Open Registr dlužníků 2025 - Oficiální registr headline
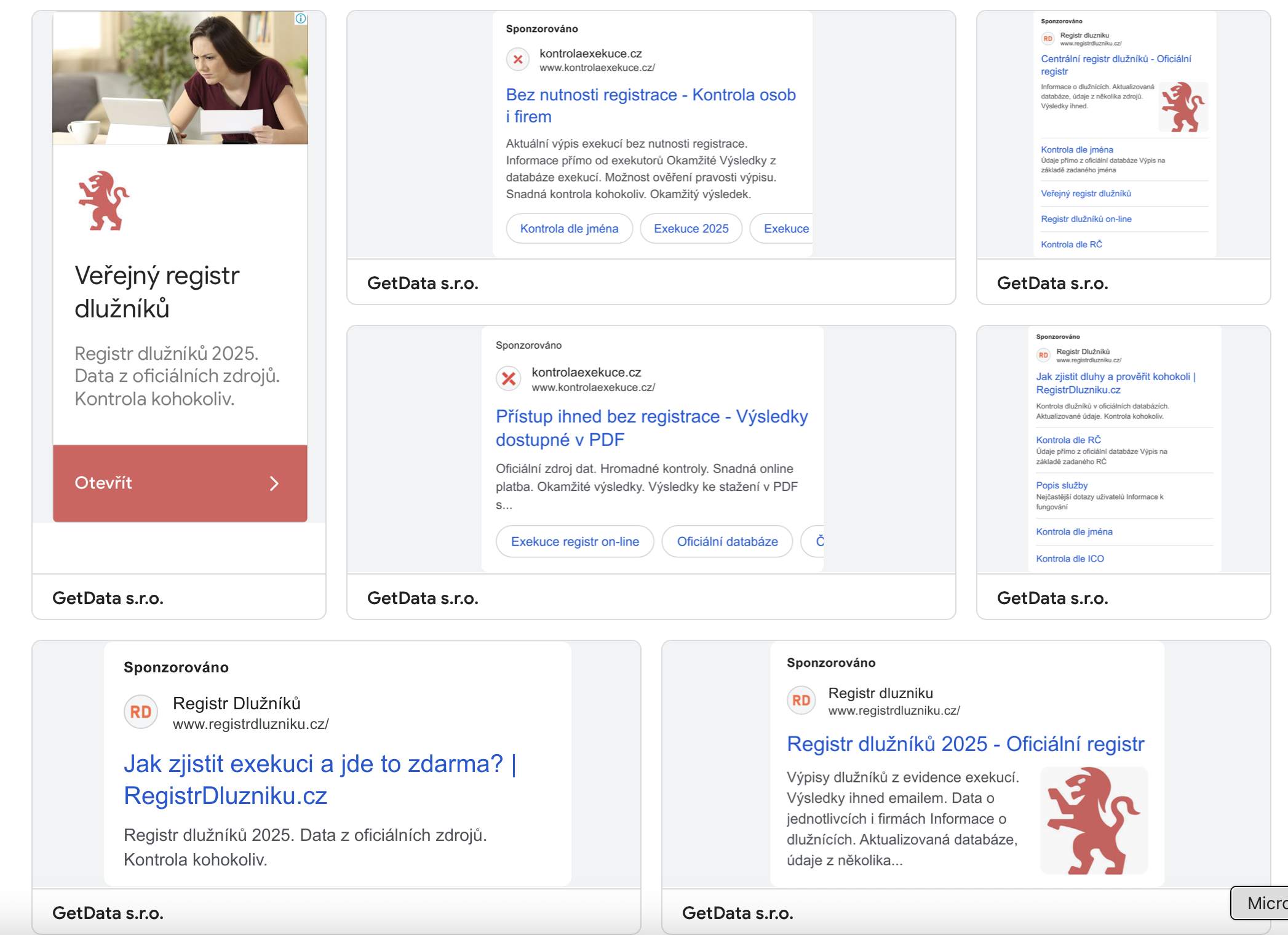Image resolution: width=1288 pixels, height=935 pixels. [x=966, y=744]
